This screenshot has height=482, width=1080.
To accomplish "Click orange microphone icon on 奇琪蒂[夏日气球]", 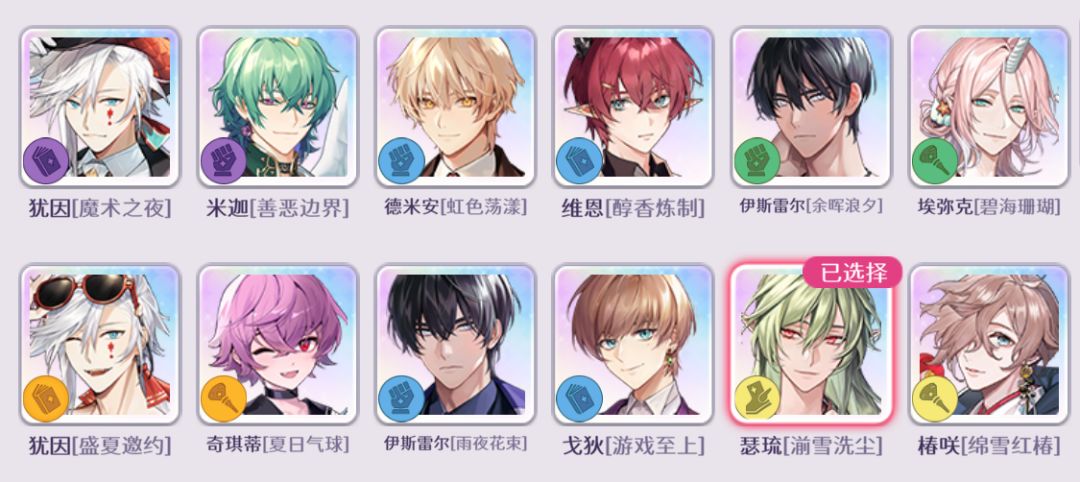I will point(224,399).
